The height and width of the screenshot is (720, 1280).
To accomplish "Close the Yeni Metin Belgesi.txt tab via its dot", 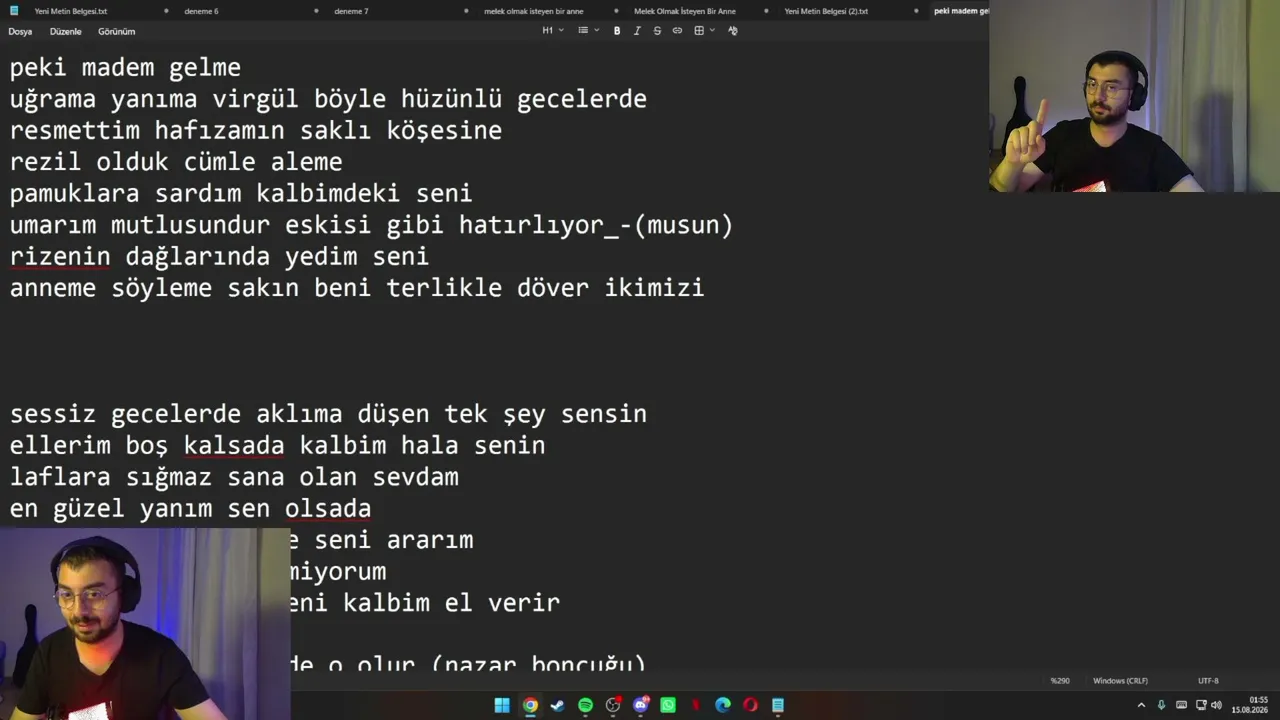I will [x=166, y=11].
